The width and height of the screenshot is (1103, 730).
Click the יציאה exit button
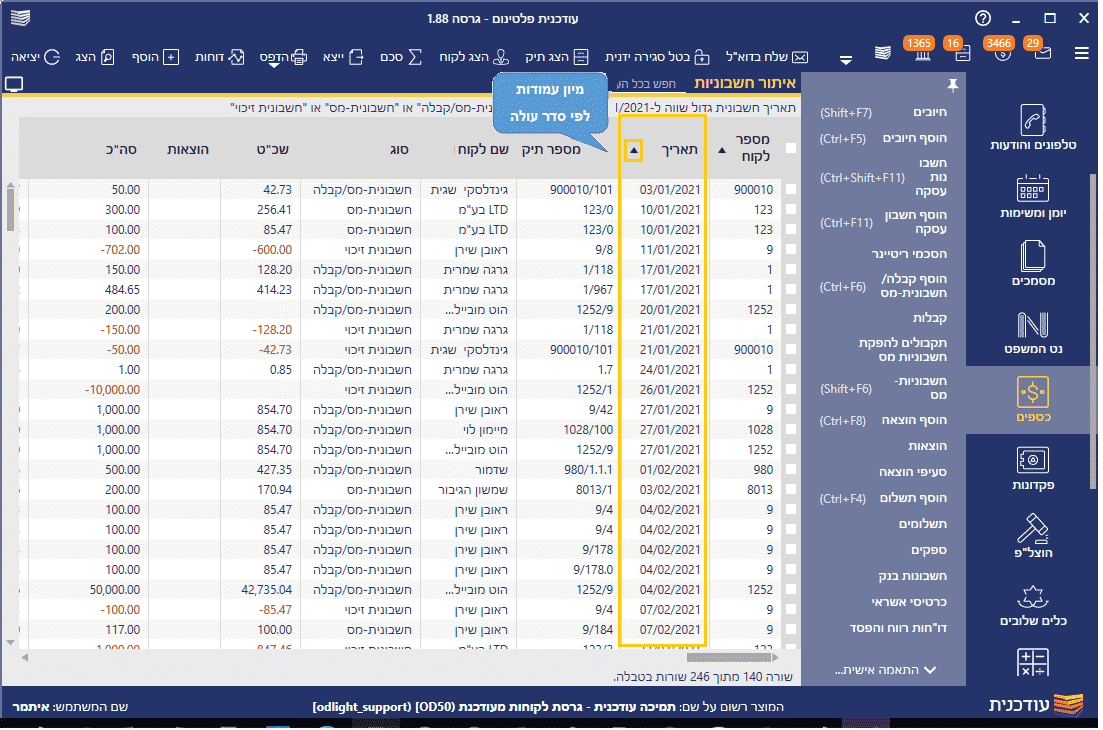[35, 57]
